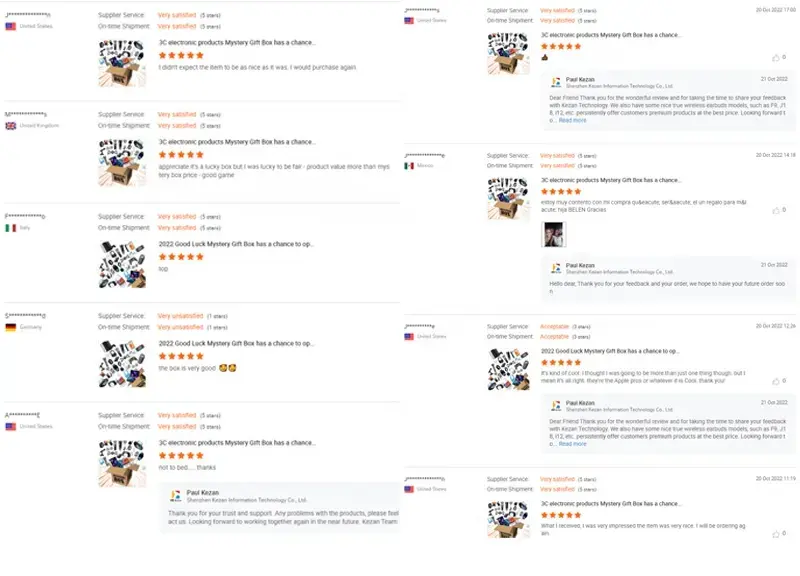Open the Italy review's Good Luck box image
This screenshot has width=800, height=576.
(122, 264)
